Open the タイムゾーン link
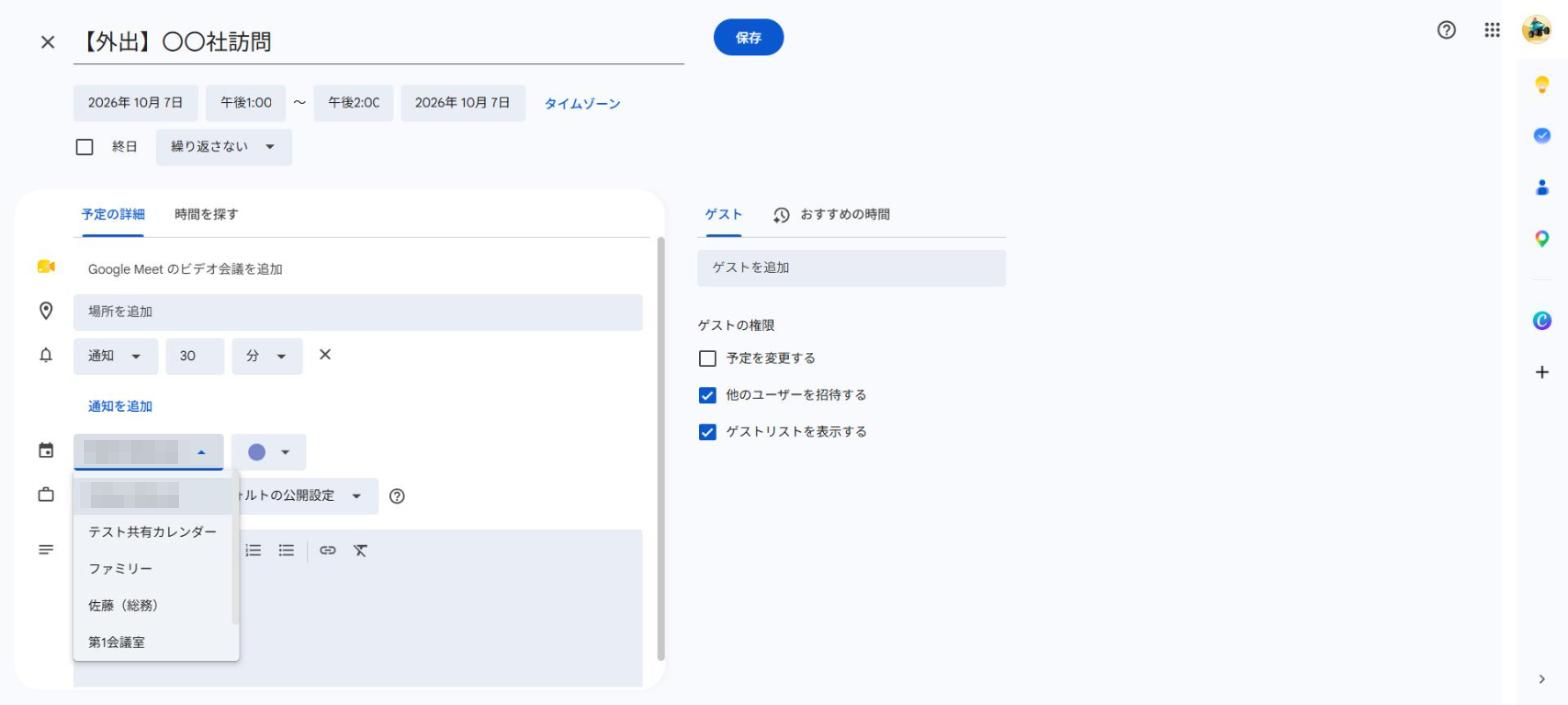This screenshot has width=1568, height=705. click(582, 103)
